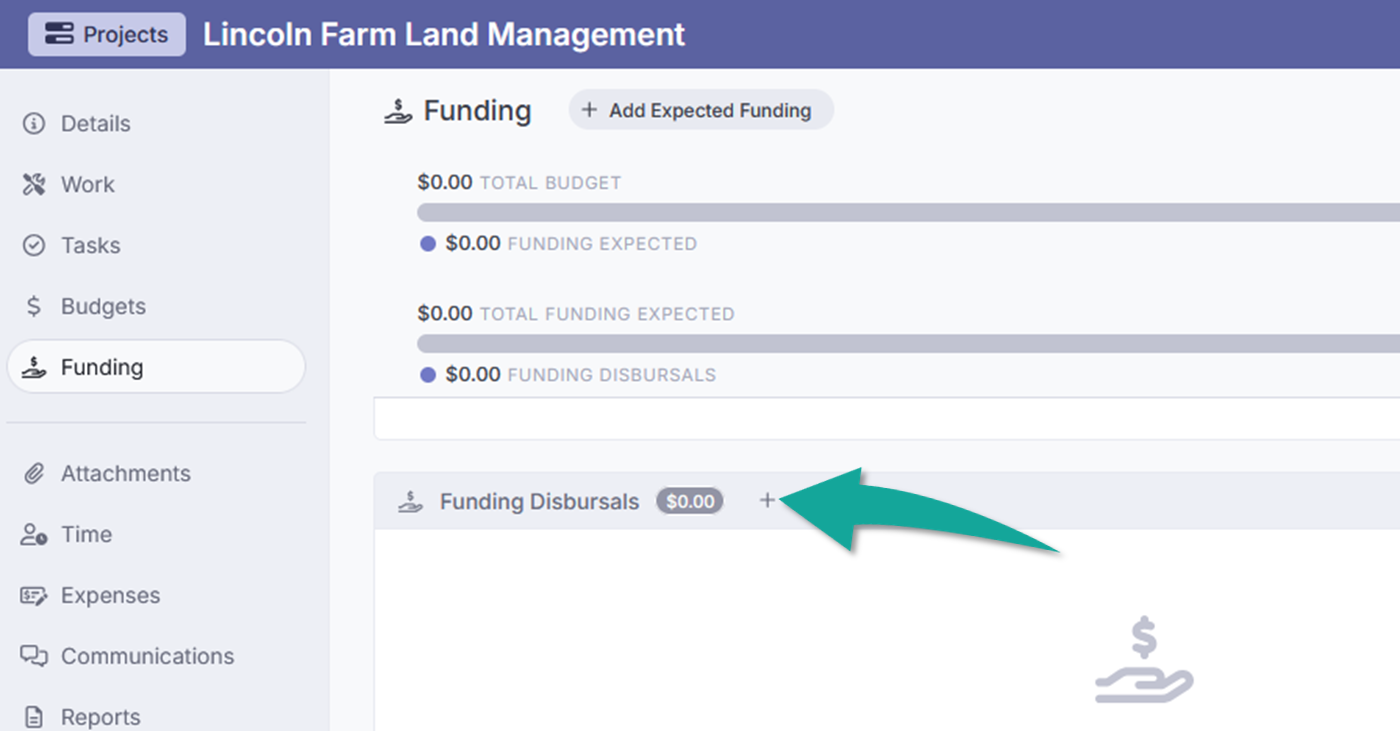Click the Funding Disbursals section header
This screenshot has width=1400, height=731.
coord(539,501)
